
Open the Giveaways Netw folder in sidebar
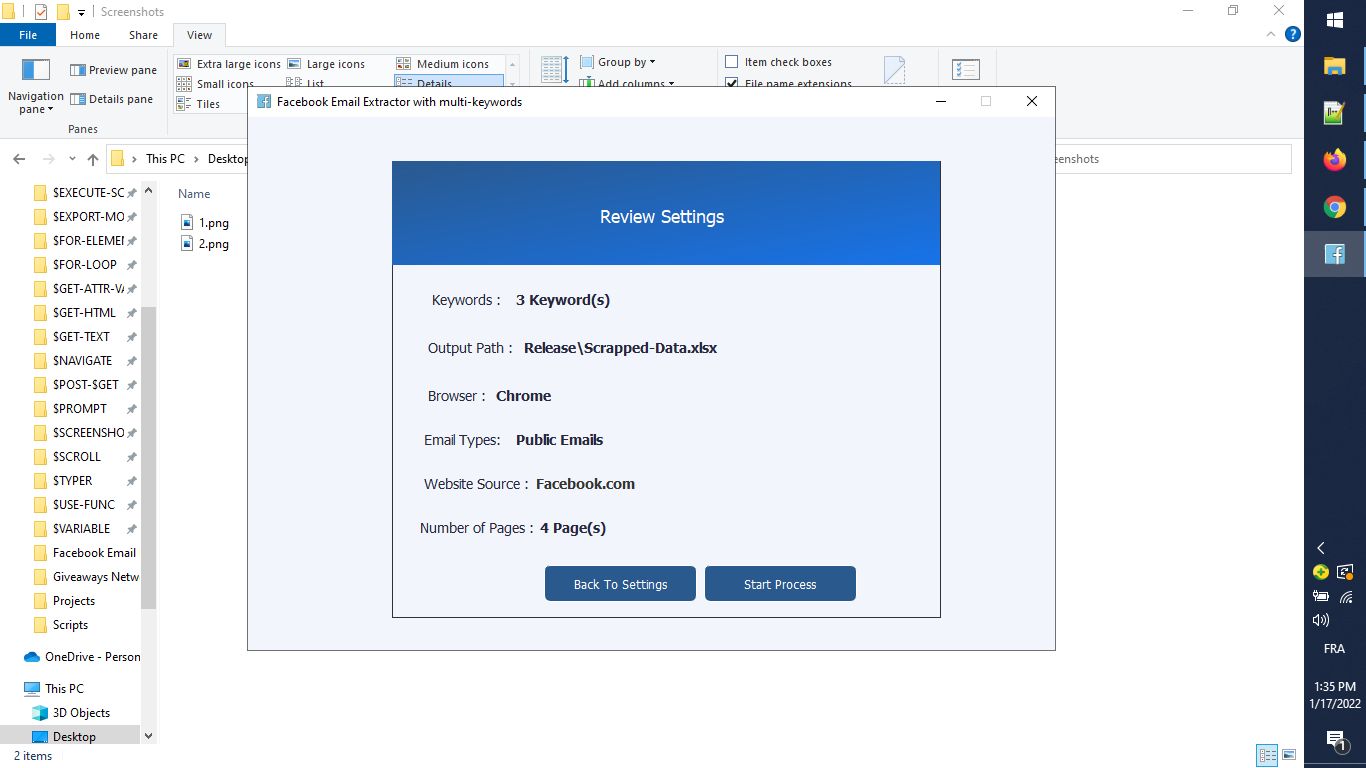click(86, 577)
